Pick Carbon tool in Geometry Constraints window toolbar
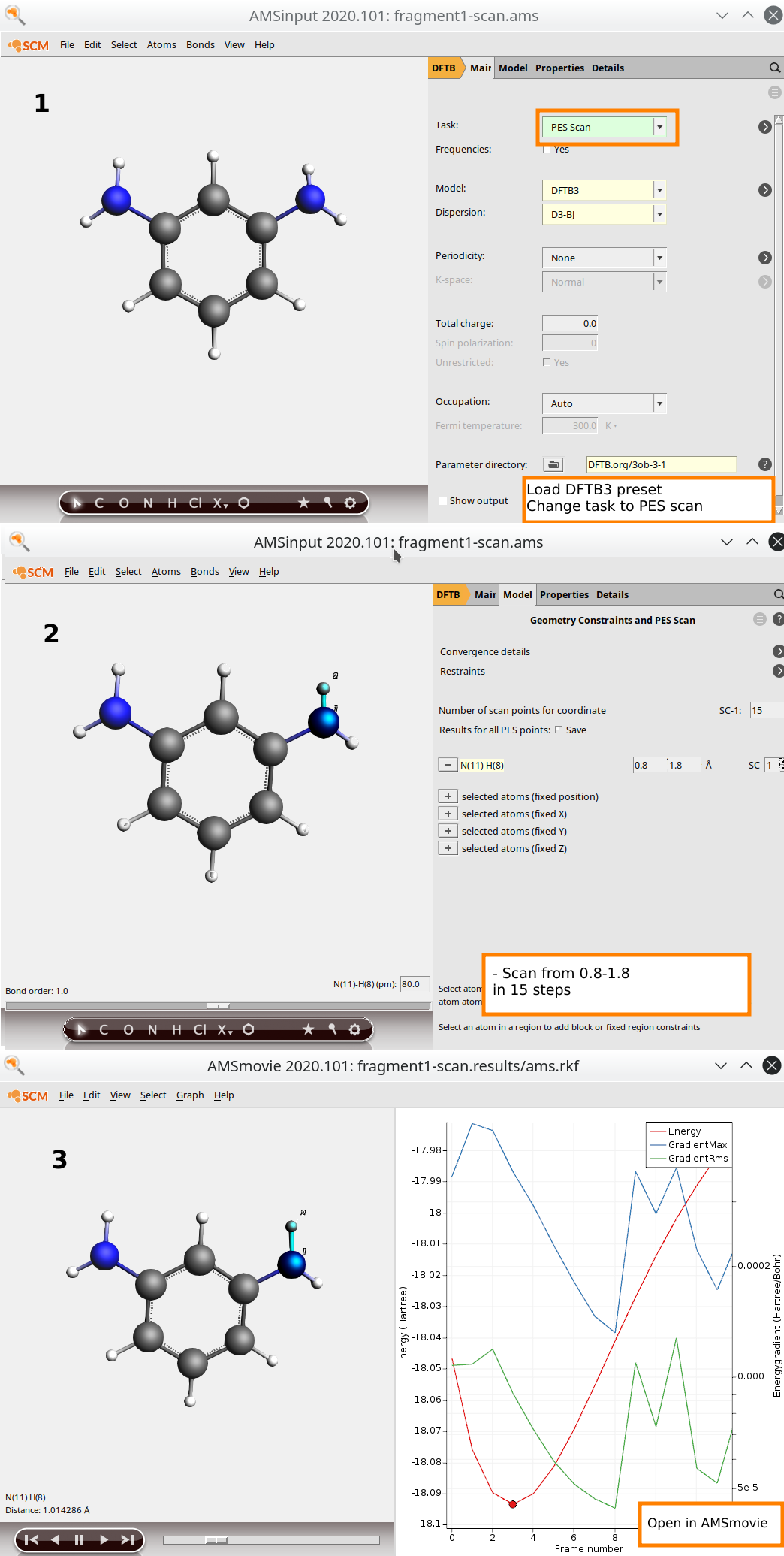The image size is (784, 1556). (104, 1029)
